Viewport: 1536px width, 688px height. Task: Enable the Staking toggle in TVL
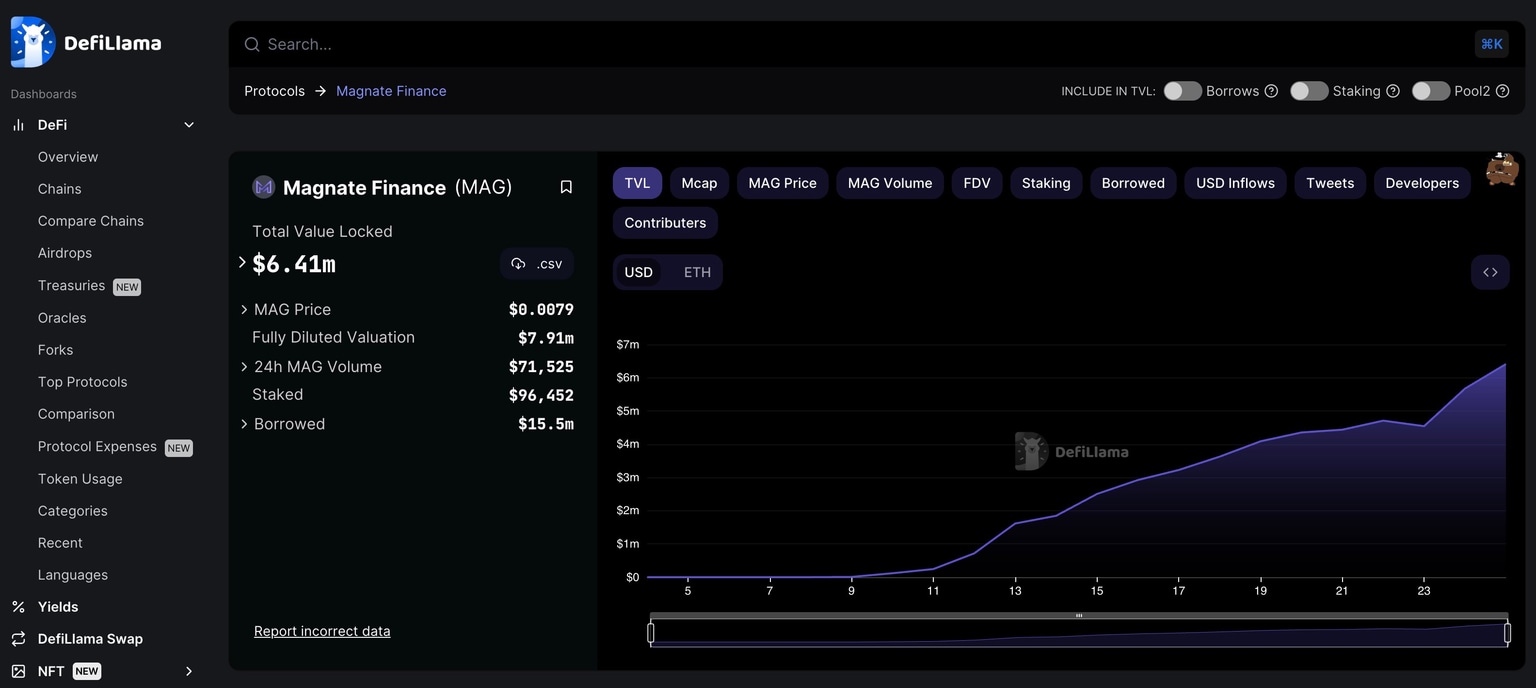click(1308, 91)
